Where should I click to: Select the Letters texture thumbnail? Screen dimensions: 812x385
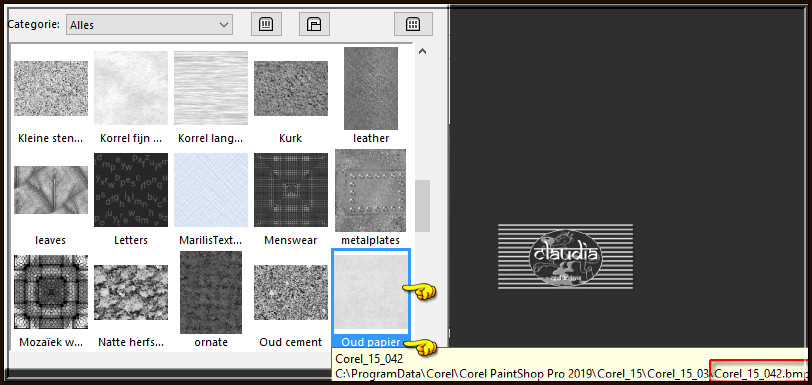click(x=131, y=190)
